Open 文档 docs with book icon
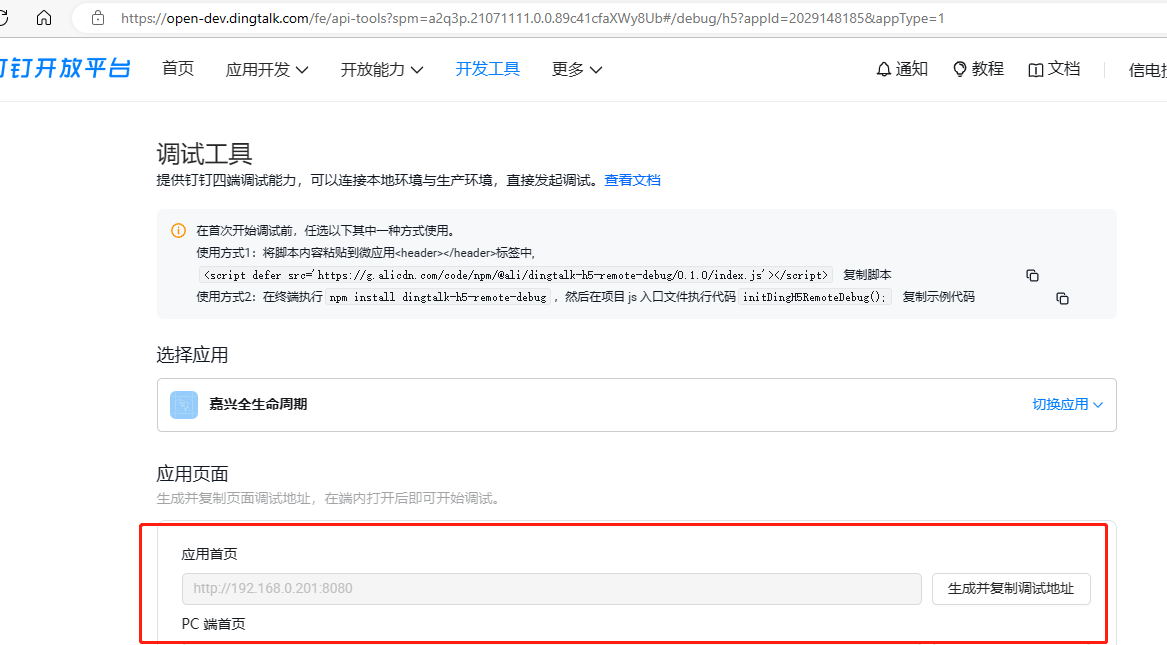 (1054, 69)
